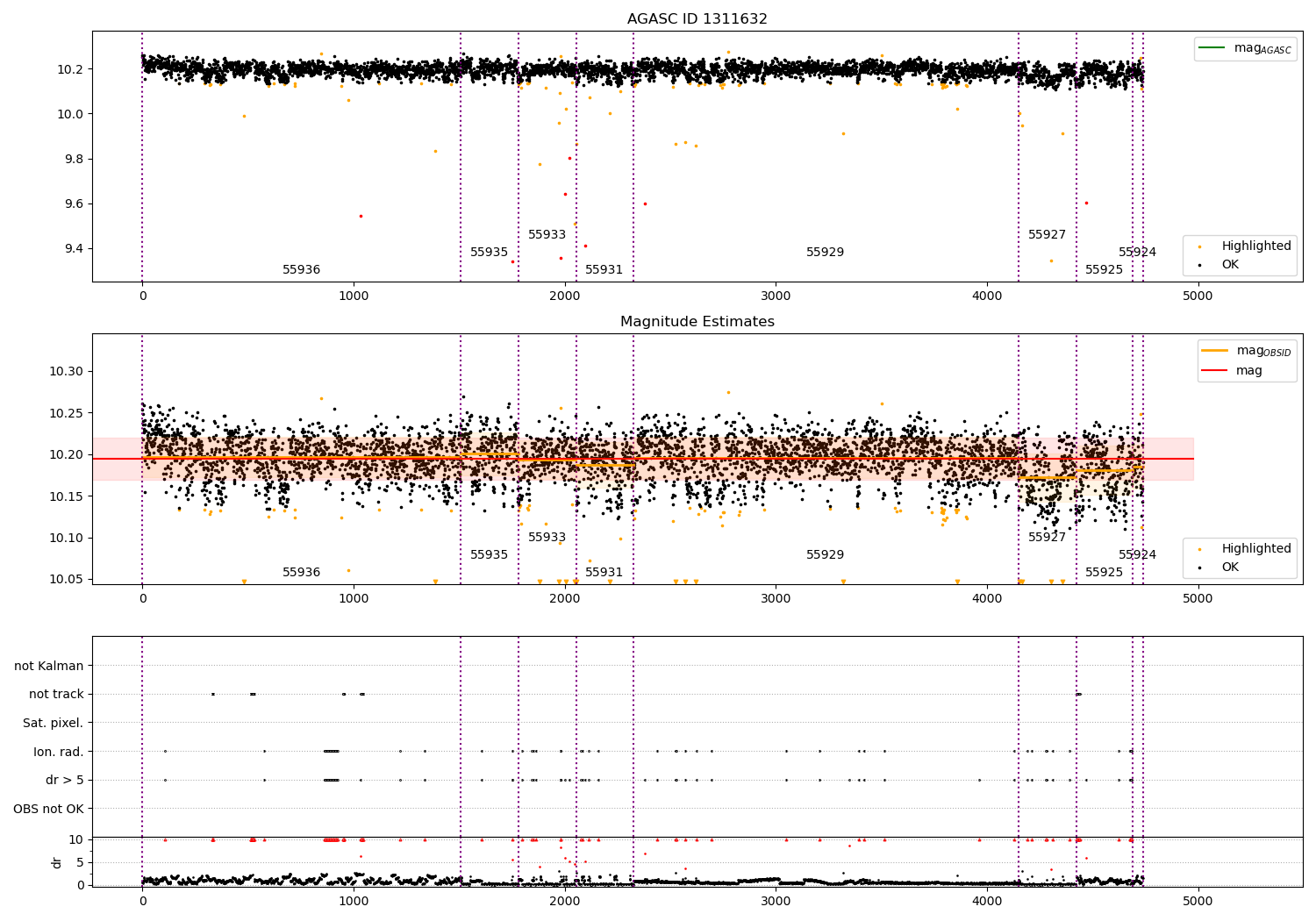Select "Highlighted" in the top plot legend
This screenshot has width=1316, height=921.
point(1256,246)
